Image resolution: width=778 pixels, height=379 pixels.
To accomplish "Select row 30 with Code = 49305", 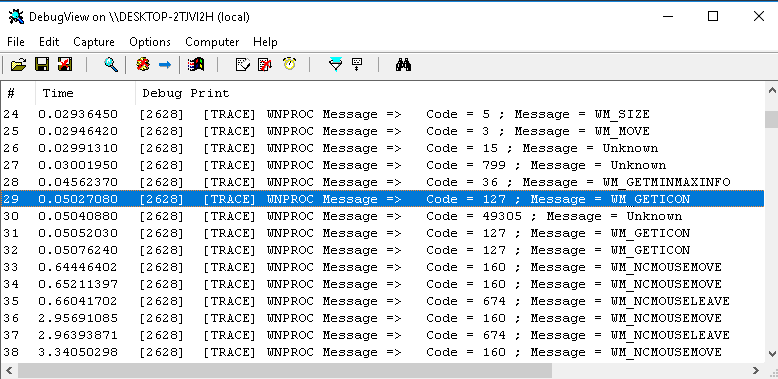I will 382,216.
